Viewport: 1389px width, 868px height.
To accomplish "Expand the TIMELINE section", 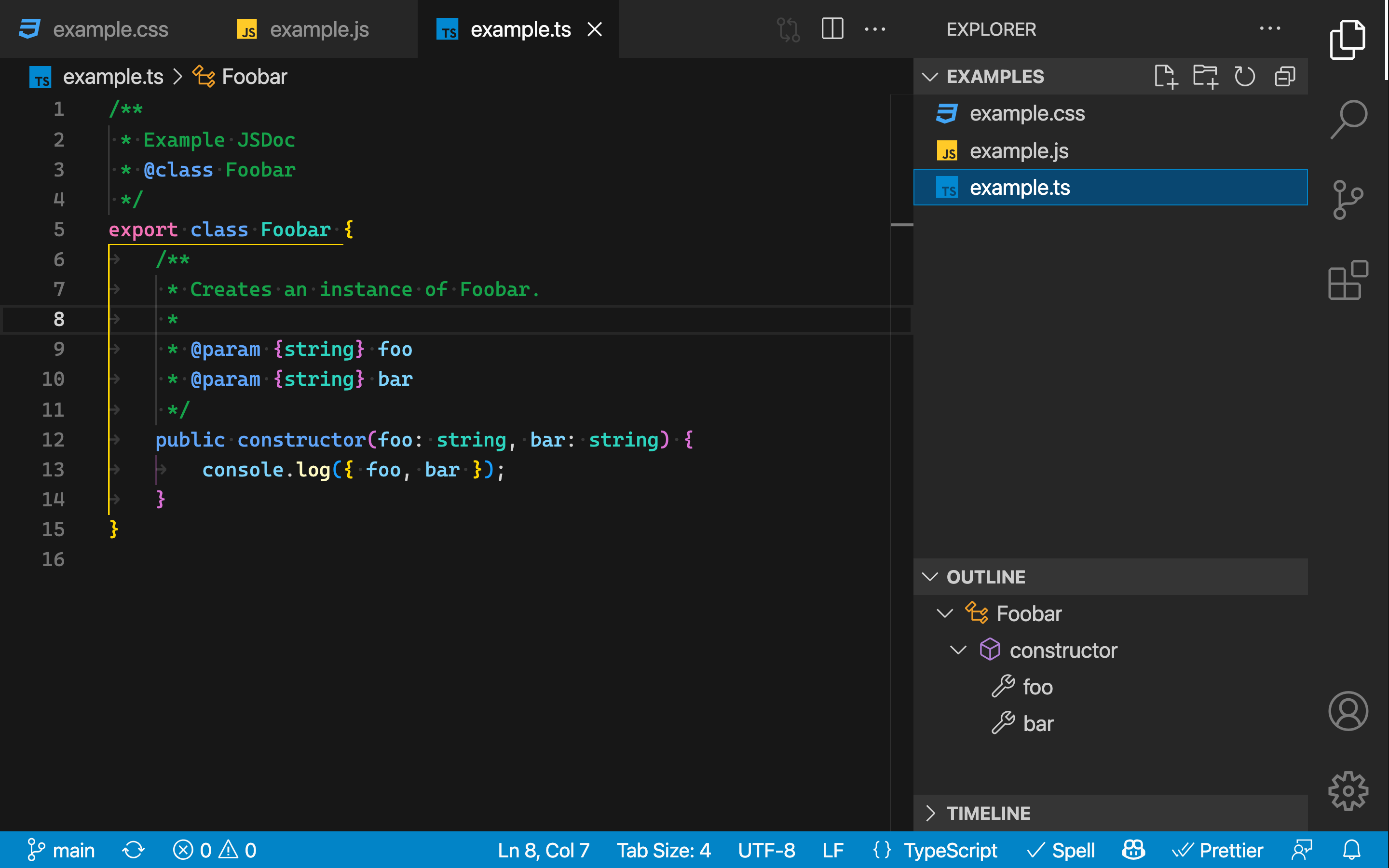I will click(x=930, y=813).
